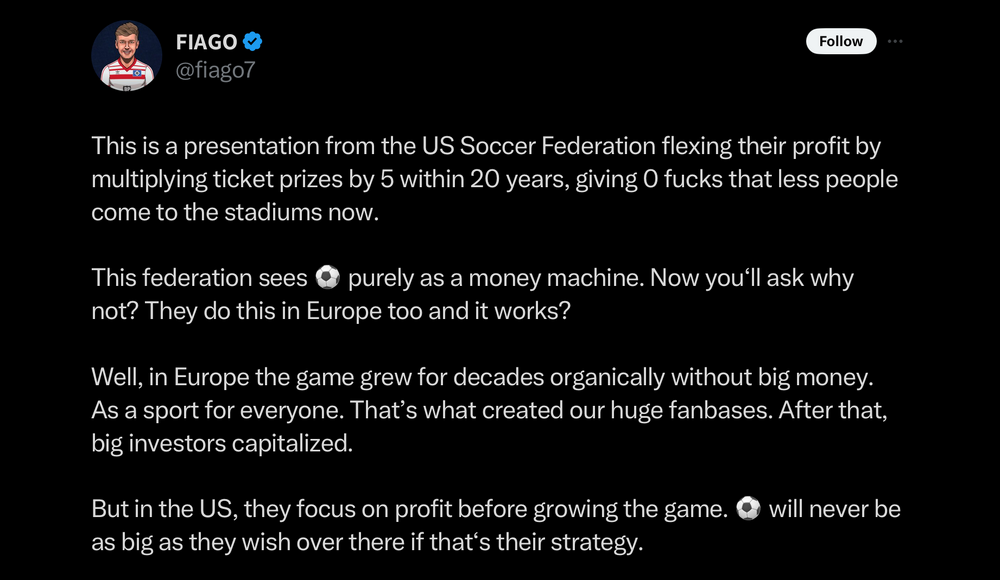Image resolution: width=1000 pixels, height=580 pixels.
Task: Click the soccer ball emoji after "federation sees"
Action: click(x=327, y=277)
